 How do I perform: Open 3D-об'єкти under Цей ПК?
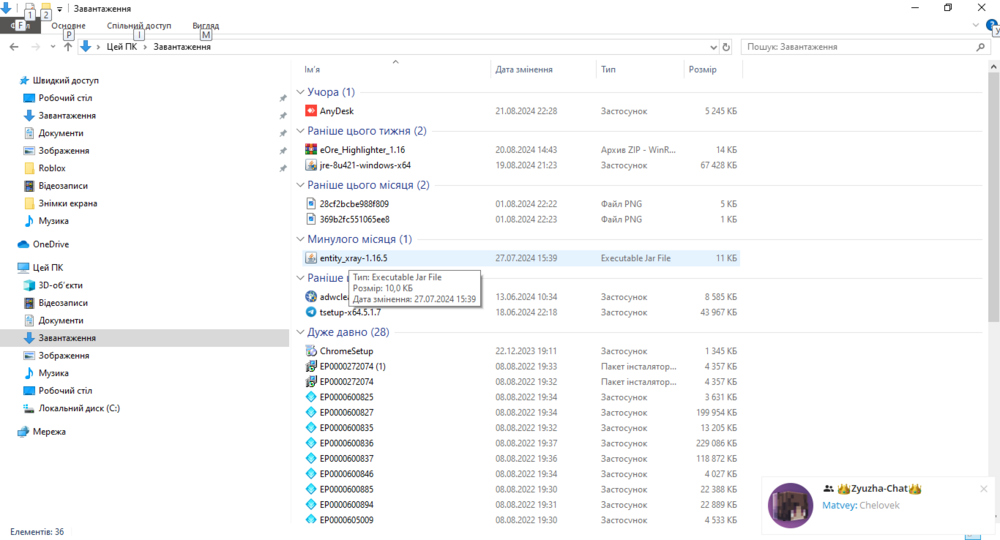(x=60, y=285)
